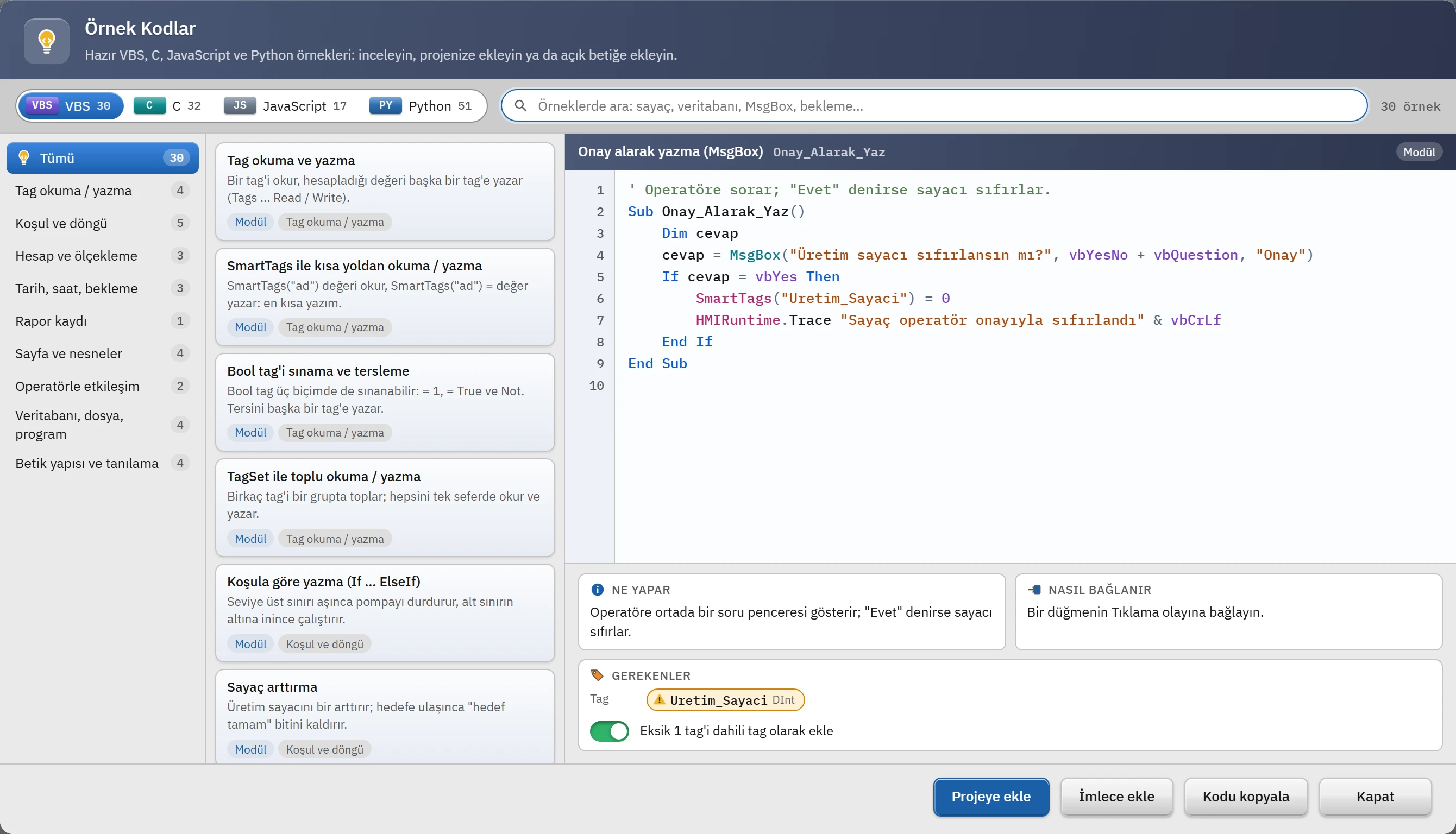
Task: Open the SmartTags ile kısa yoldan okuma card
Action: [385, 296]
